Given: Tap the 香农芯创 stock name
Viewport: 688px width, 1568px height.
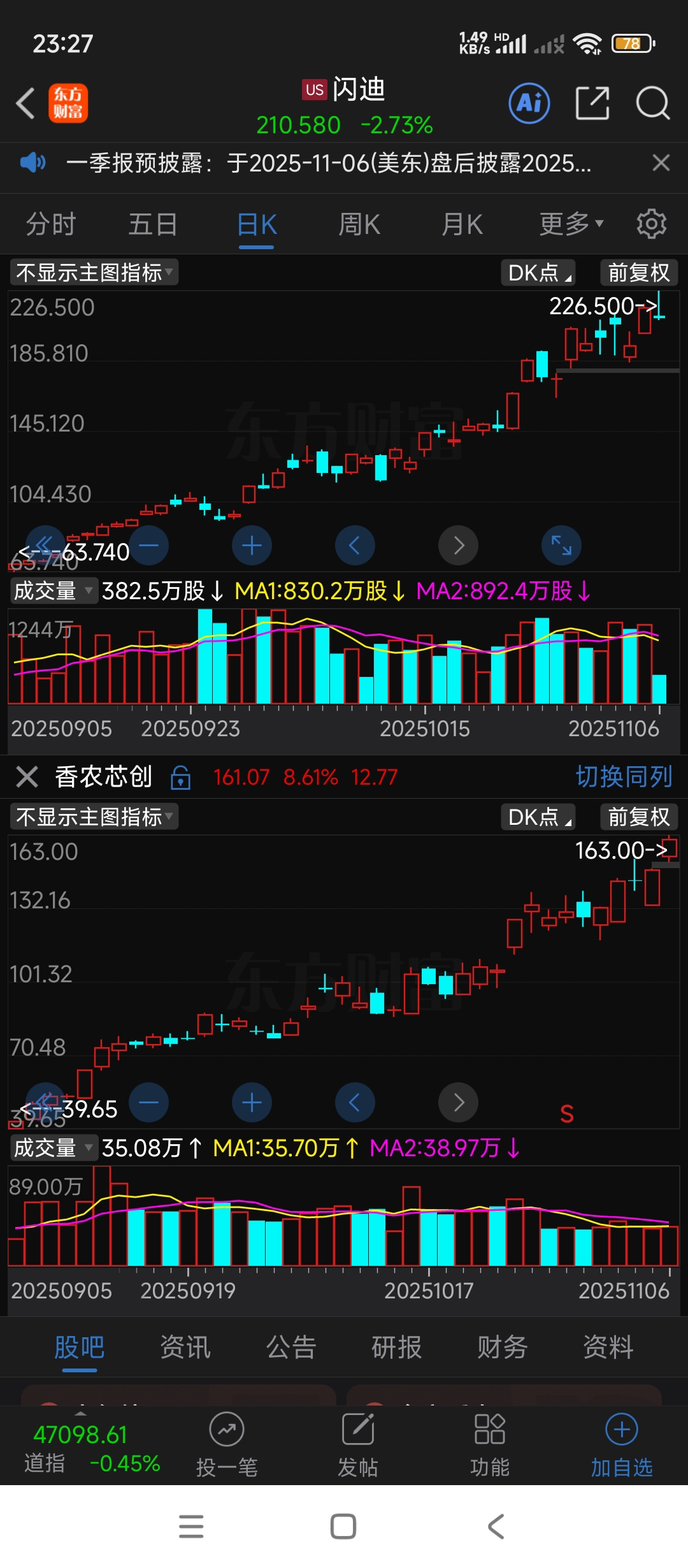Looking at the screenshot, I should [x=104, y=777].
